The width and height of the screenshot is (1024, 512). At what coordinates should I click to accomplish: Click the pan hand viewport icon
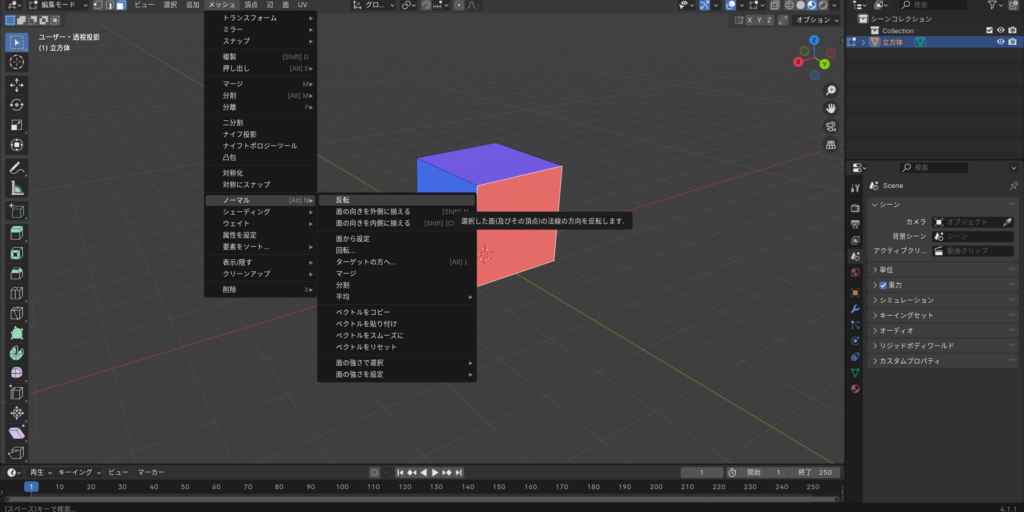831,108
